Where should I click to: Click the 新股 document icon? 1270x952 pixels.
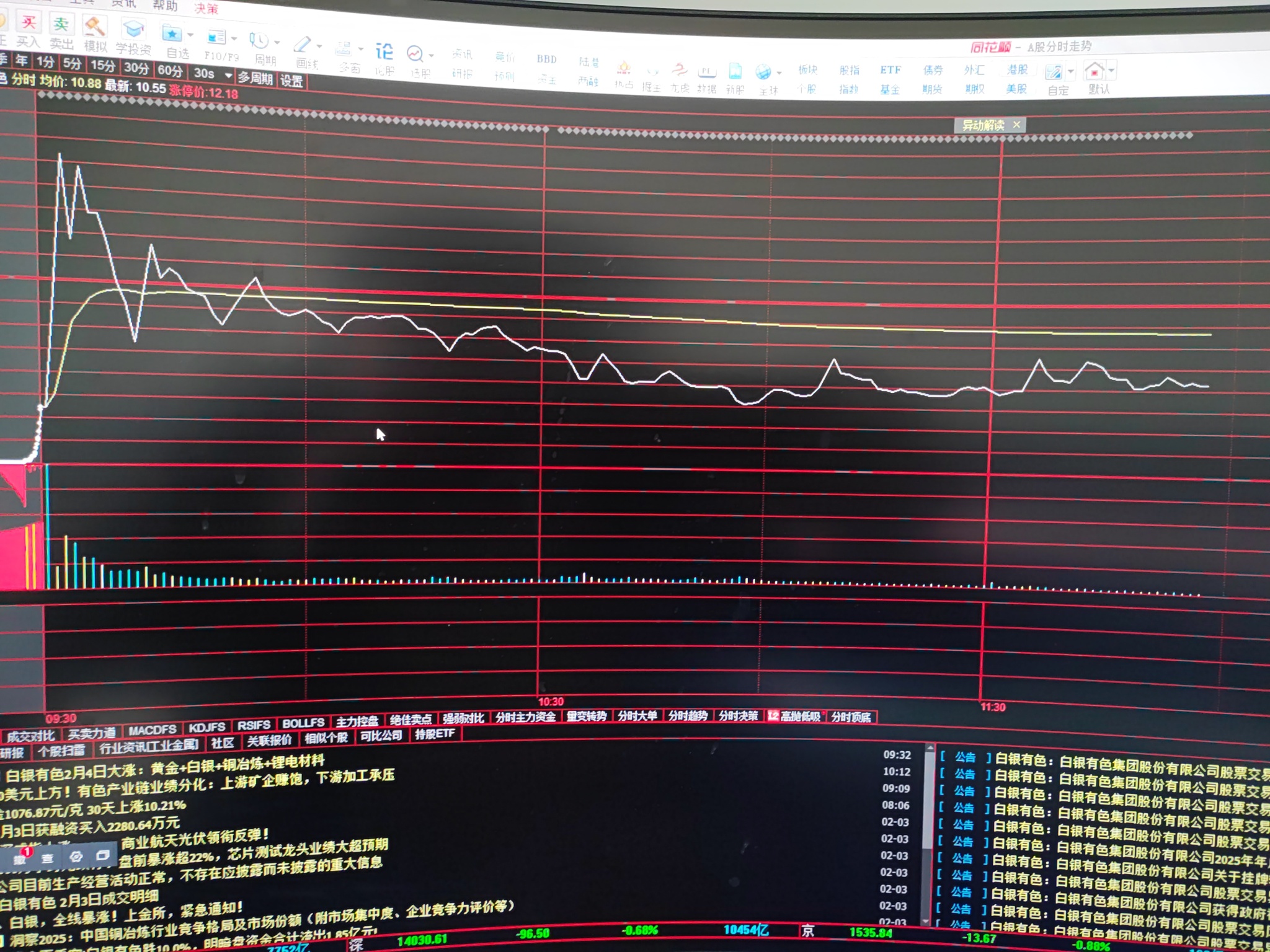pyautogui.click(x=735, y=71)
